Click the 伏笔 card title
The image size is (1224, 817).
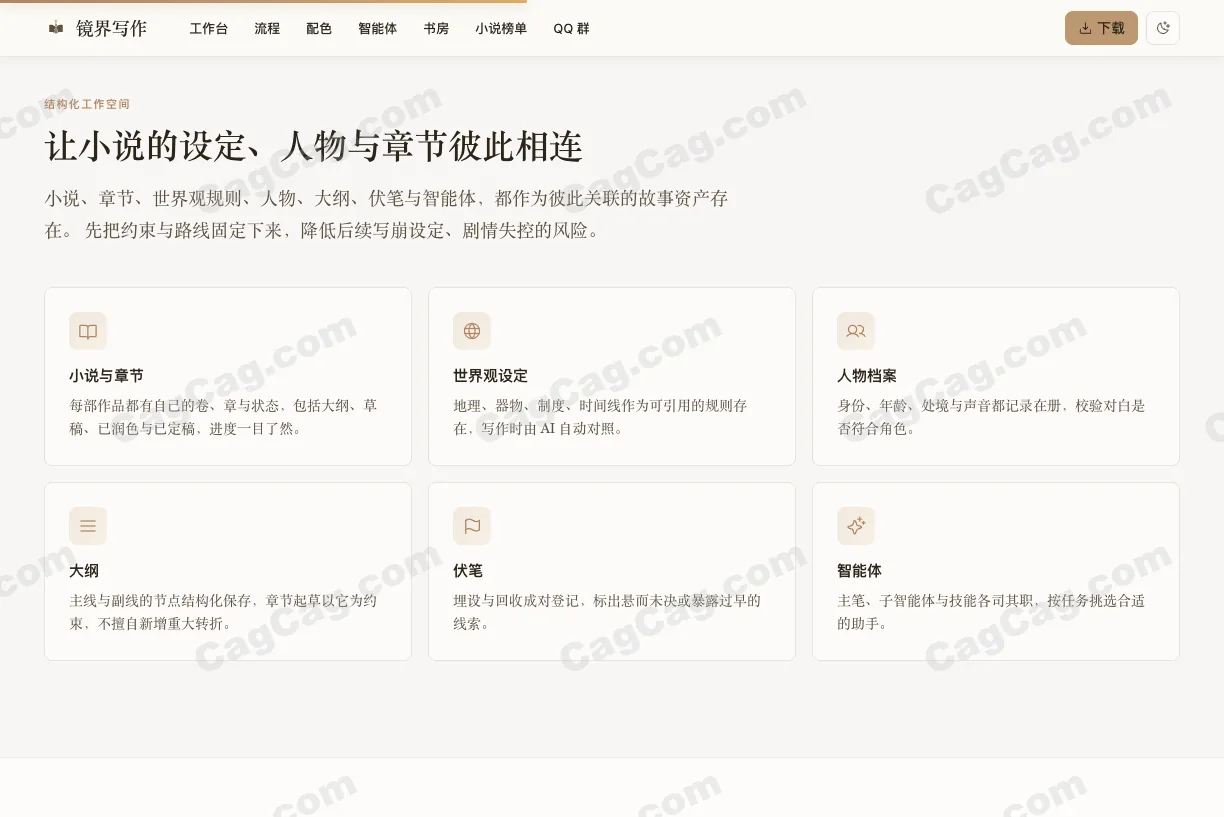pos(468,571)
